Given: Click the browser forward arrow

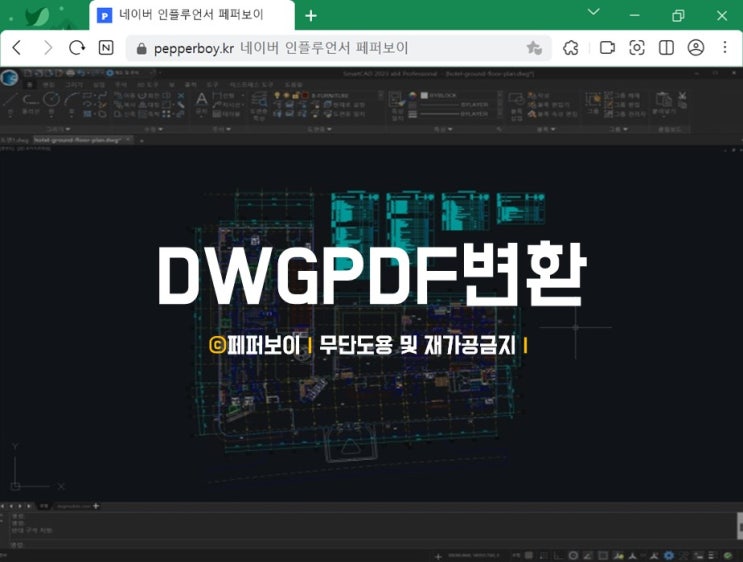Looking at the screenshot, I should click(x=47, y=47).
